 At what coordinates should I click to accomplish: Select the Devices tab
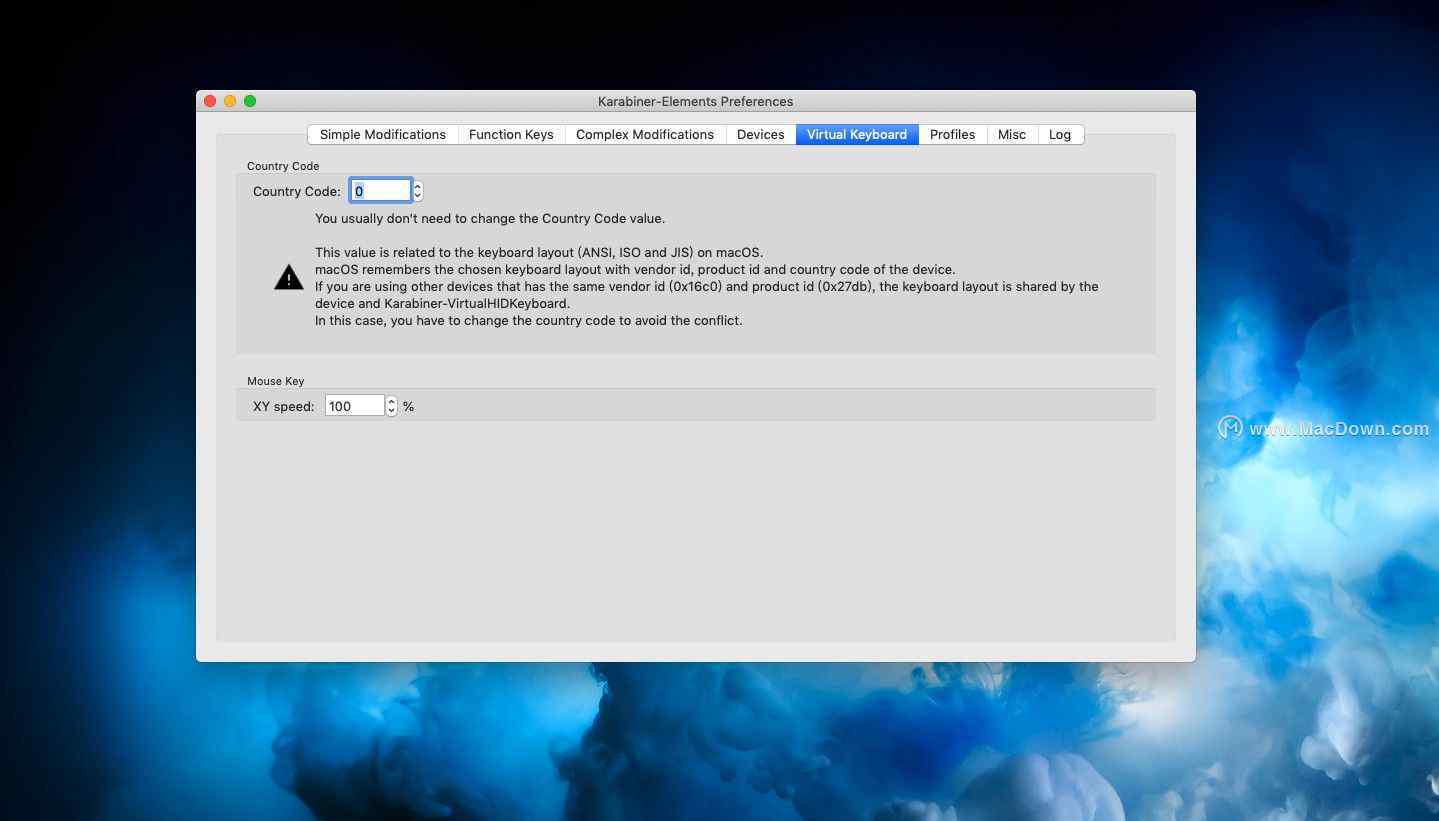tap(760, 135)
